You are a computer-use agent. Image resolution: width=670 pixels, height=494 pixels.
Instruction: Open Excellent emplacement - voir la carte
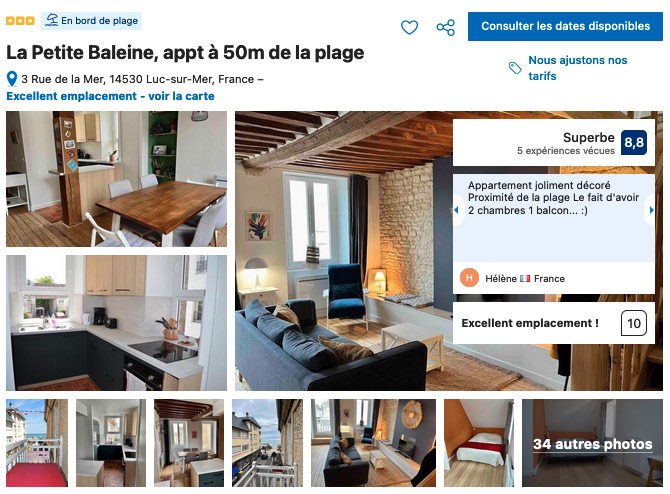click(110, 96)
